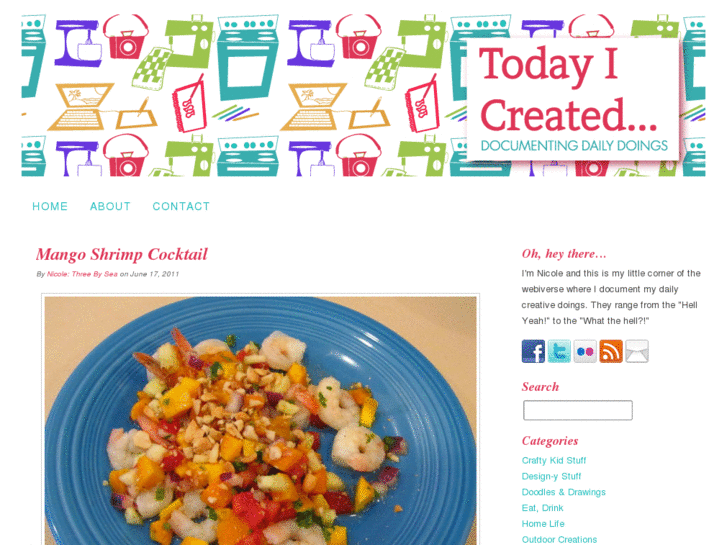Browse the Crafty Kid Stuff category
Screen dimensions: 727x545
click(x=554, y=461)
